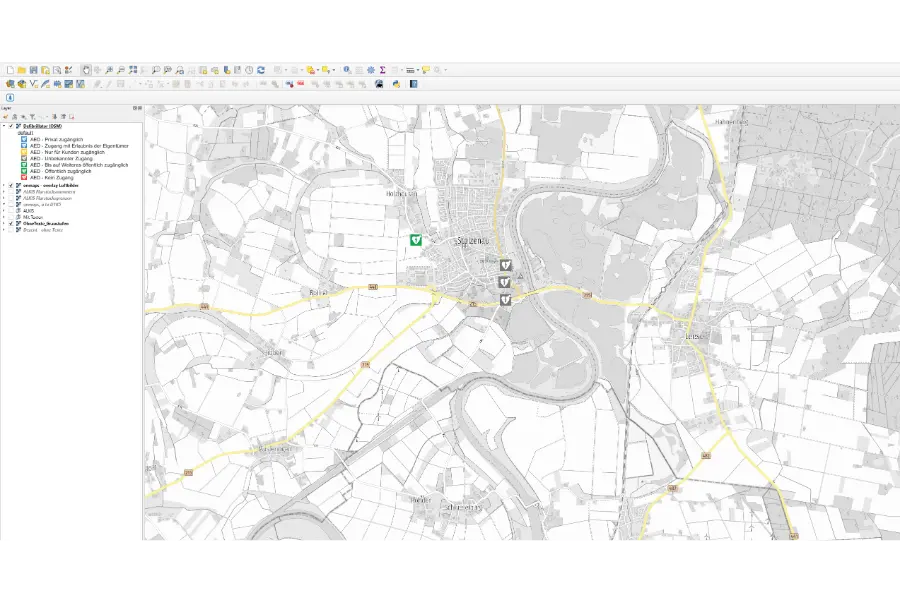
Task: Refresh the map canvas
Action: coord(261,70)
